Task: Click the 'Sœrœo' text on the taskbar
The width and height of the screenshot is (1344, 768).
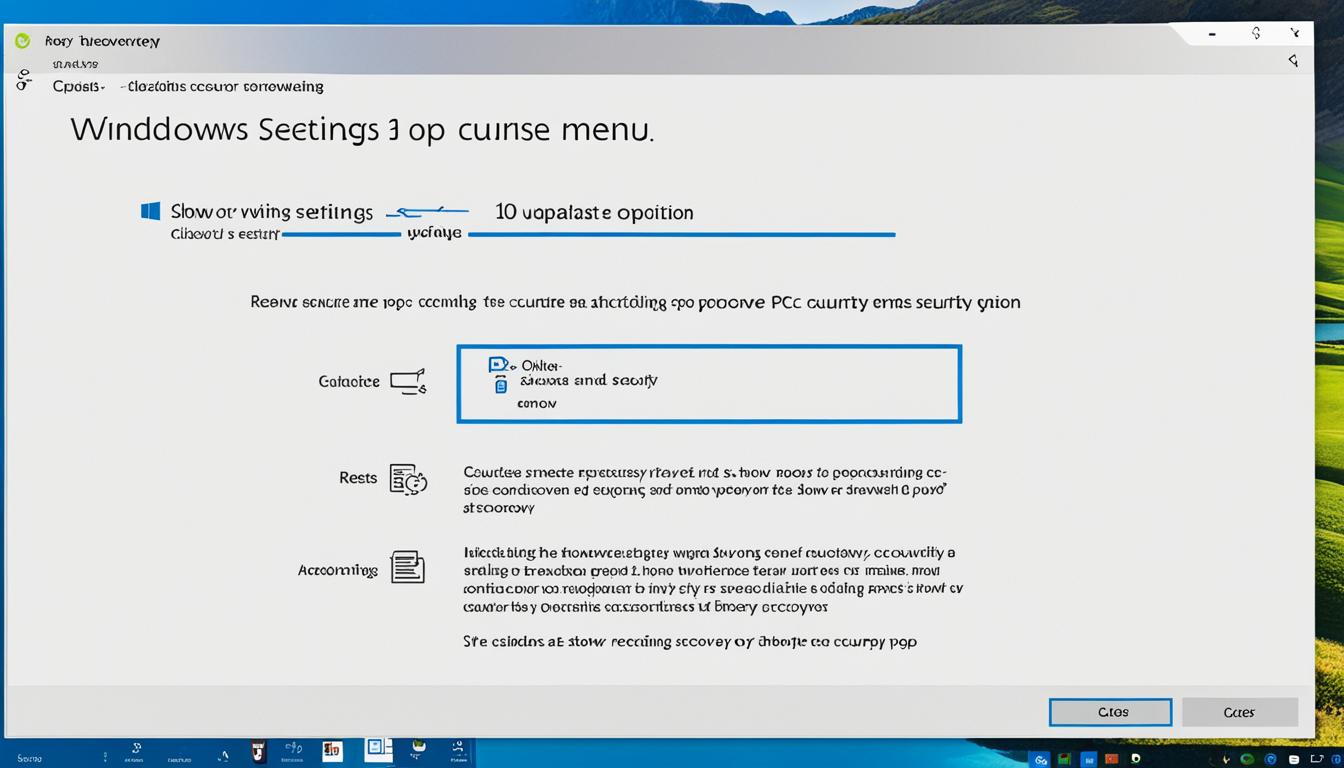Action: tap(30, 759)
